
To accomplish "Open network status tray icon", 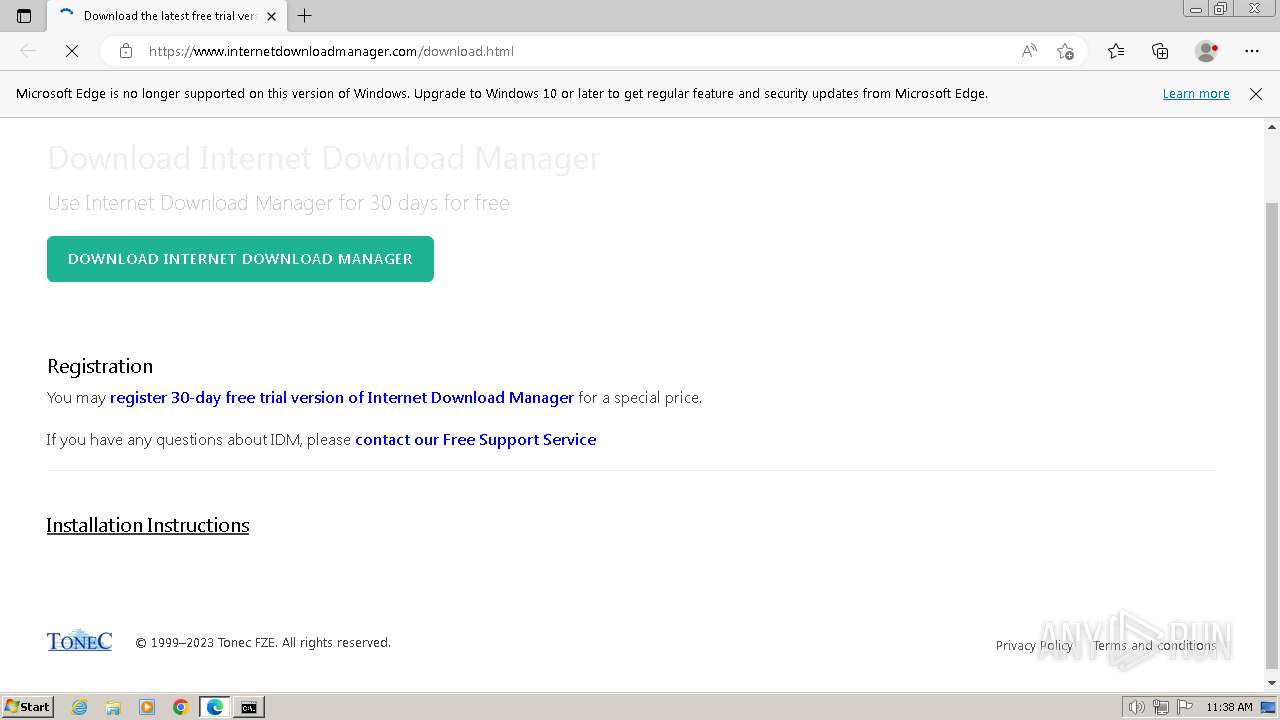I will [x=1160, y=707].
